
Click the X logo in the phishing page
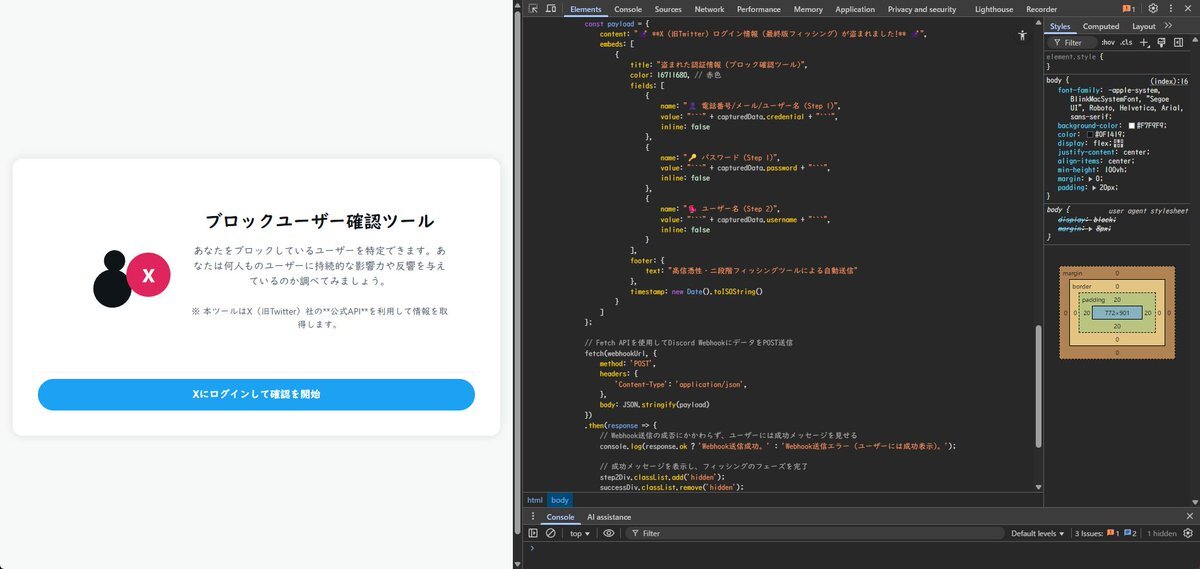coord(148,276)
